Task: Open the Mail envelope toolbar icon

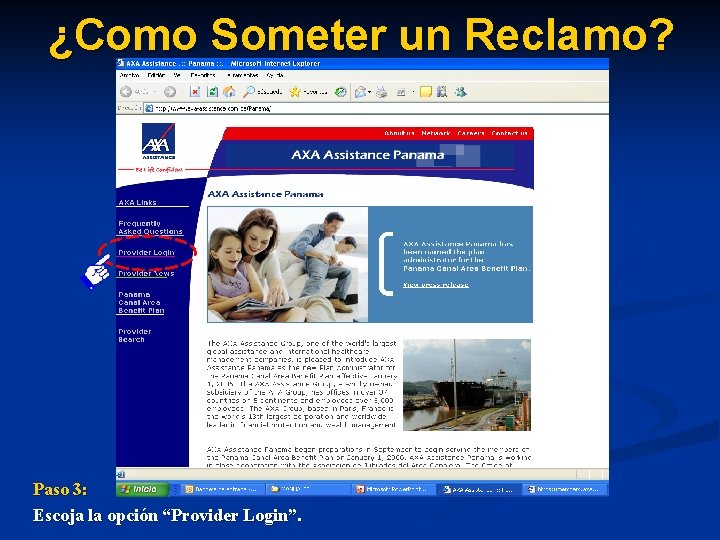Action: tap(361, 92)
